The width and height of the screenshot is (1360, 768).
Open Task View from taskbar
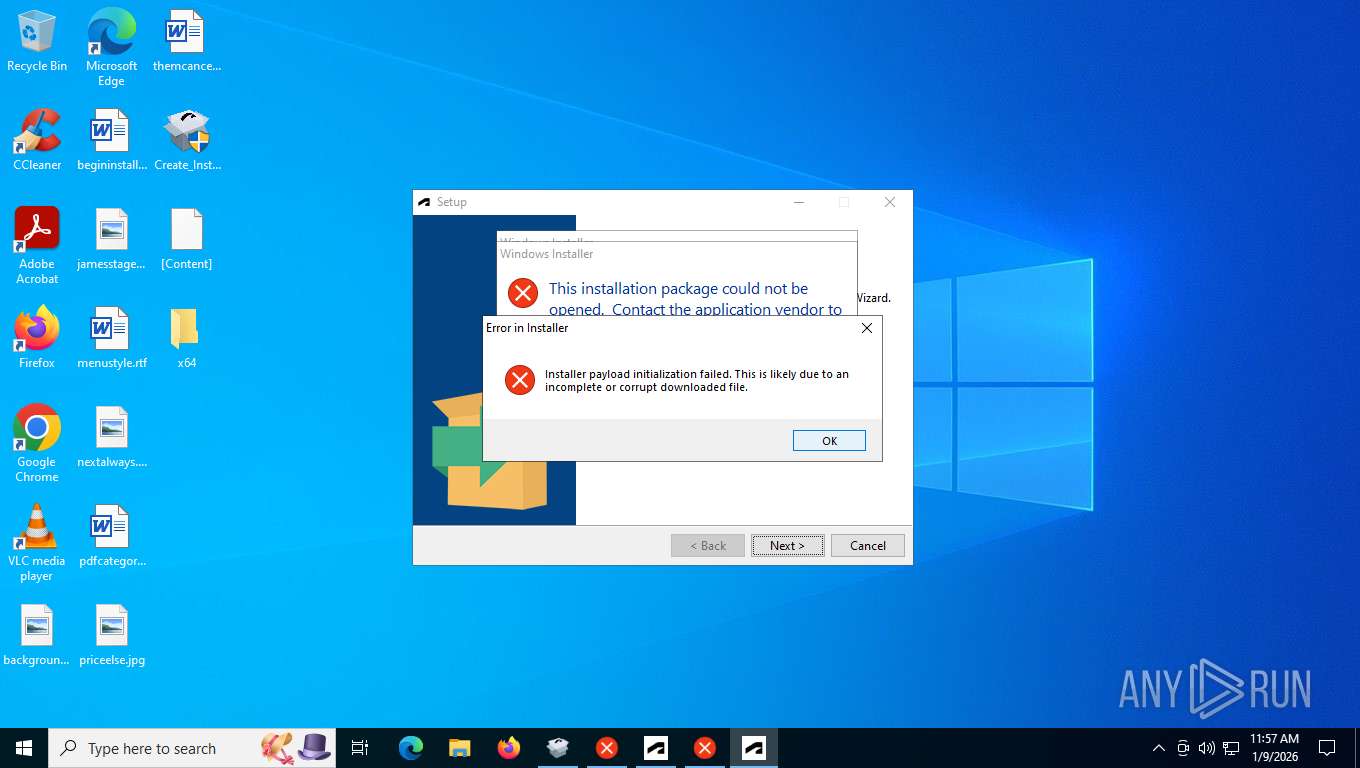pyautogui.click(x=360, y=748)
